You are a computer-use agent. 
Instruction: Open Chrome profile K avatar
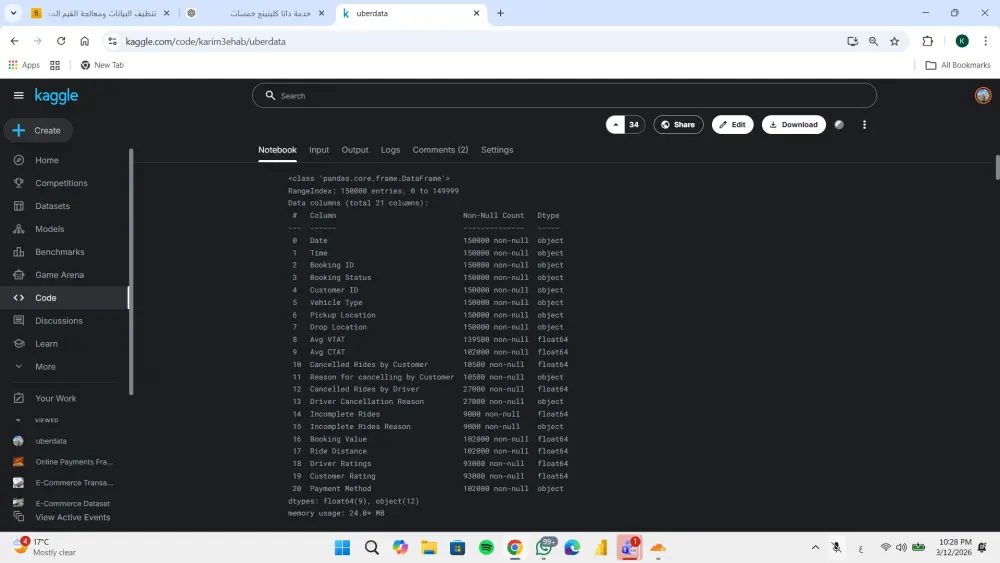(962, 41)
